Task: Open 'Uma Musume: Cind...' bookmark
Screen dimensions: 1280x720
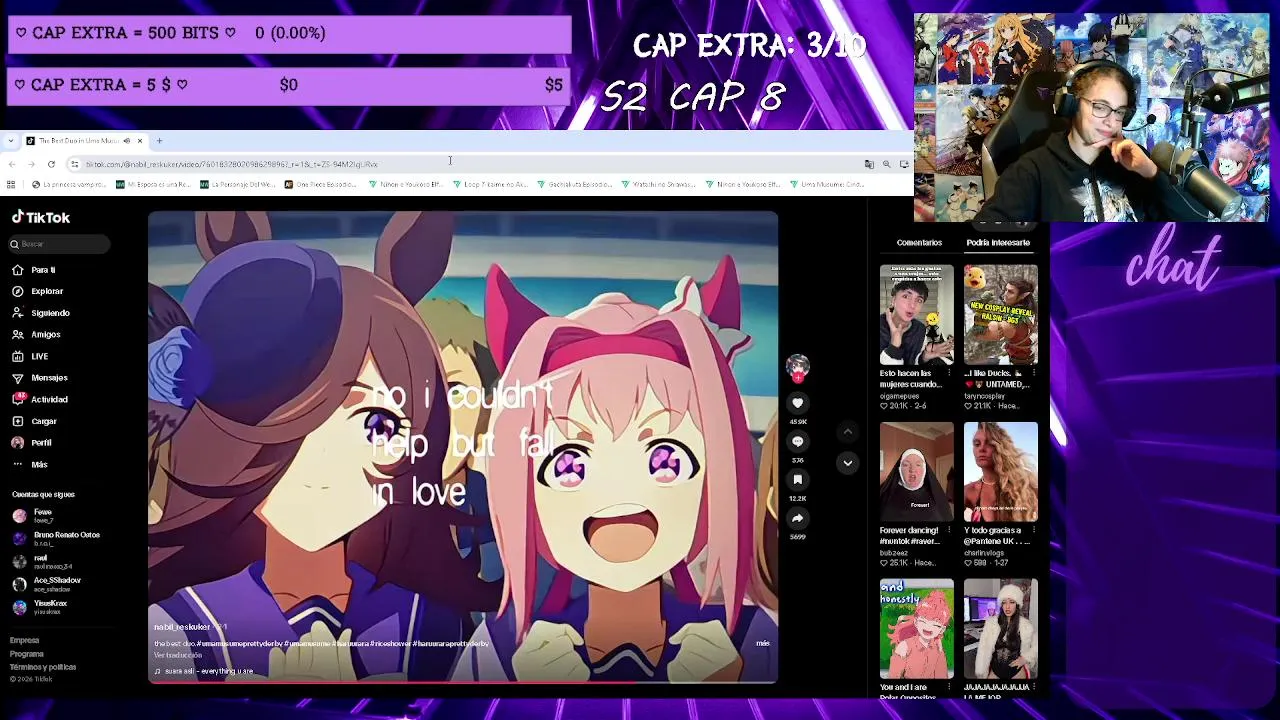Action: [x=827, y=184]
